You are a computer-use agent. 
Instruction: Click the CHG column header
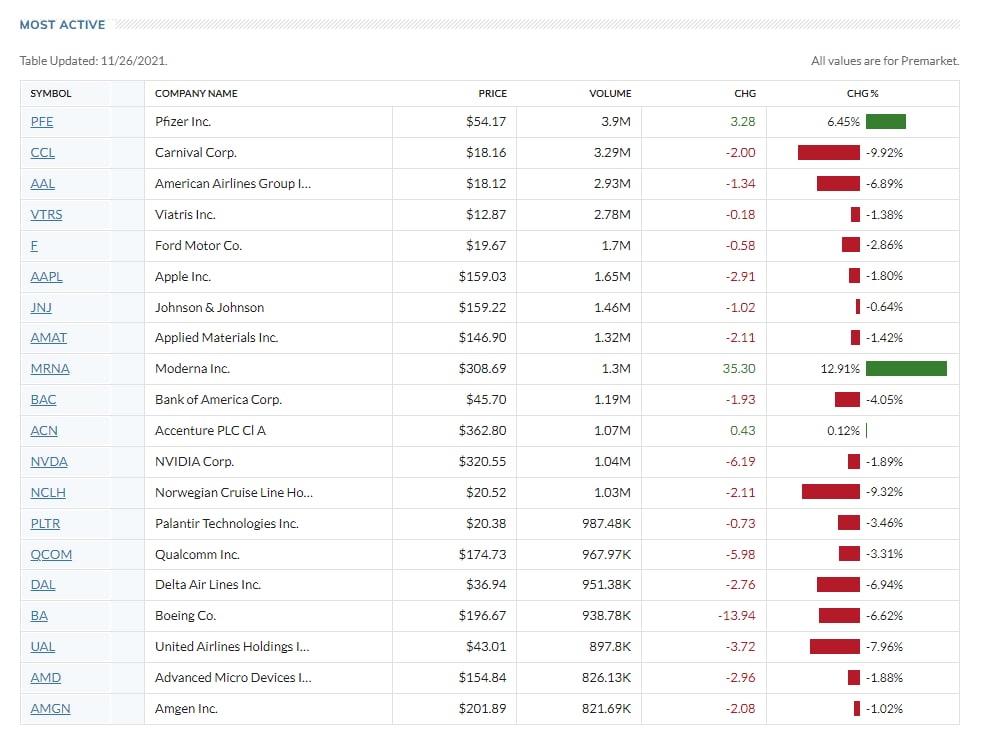point(745,93)
